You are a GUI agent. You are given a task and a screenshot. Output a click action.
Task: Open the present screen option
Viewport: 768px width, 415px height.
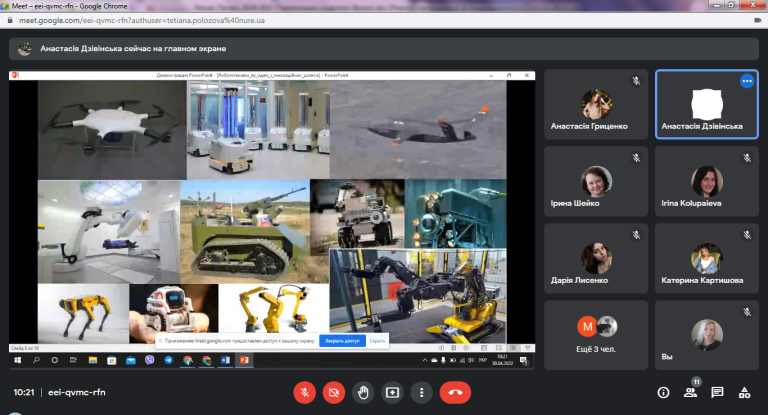[392, 392]
